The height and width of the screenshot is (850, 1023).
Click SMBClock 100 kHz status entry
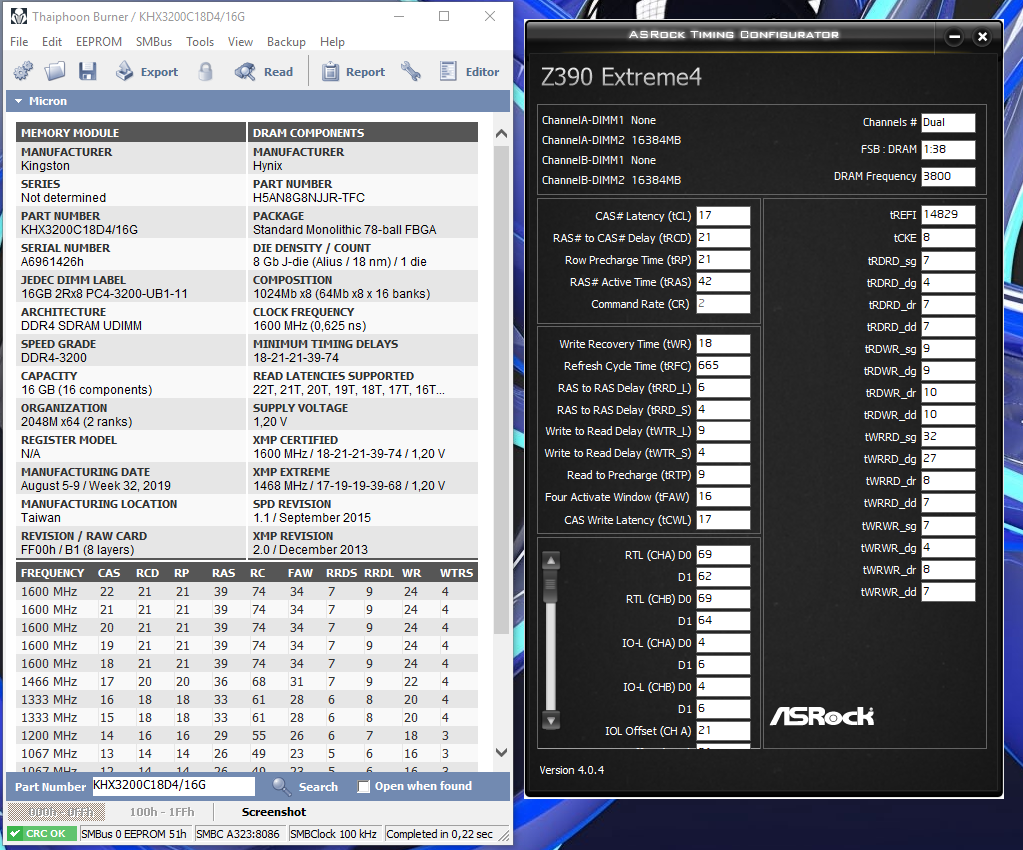tap(333, 834)
